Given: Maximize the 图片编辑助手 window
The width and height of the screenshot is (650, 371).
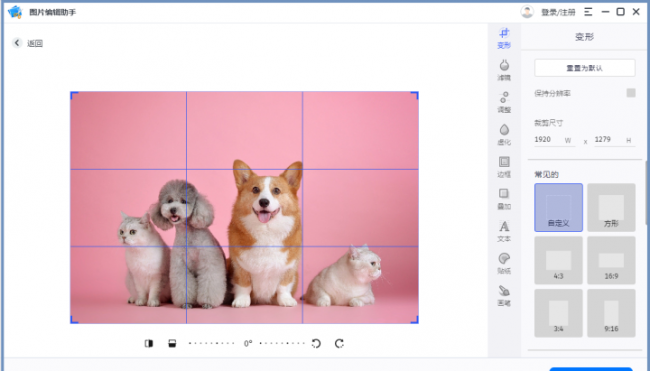Looking at the screenshot, I should coord(620,12).
